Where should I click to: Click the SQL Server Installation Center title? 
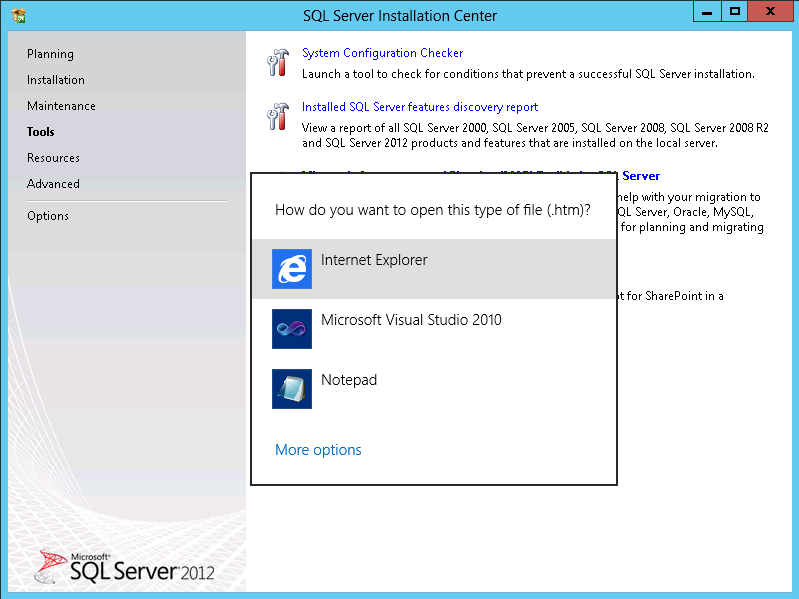[x=400, y=16]
